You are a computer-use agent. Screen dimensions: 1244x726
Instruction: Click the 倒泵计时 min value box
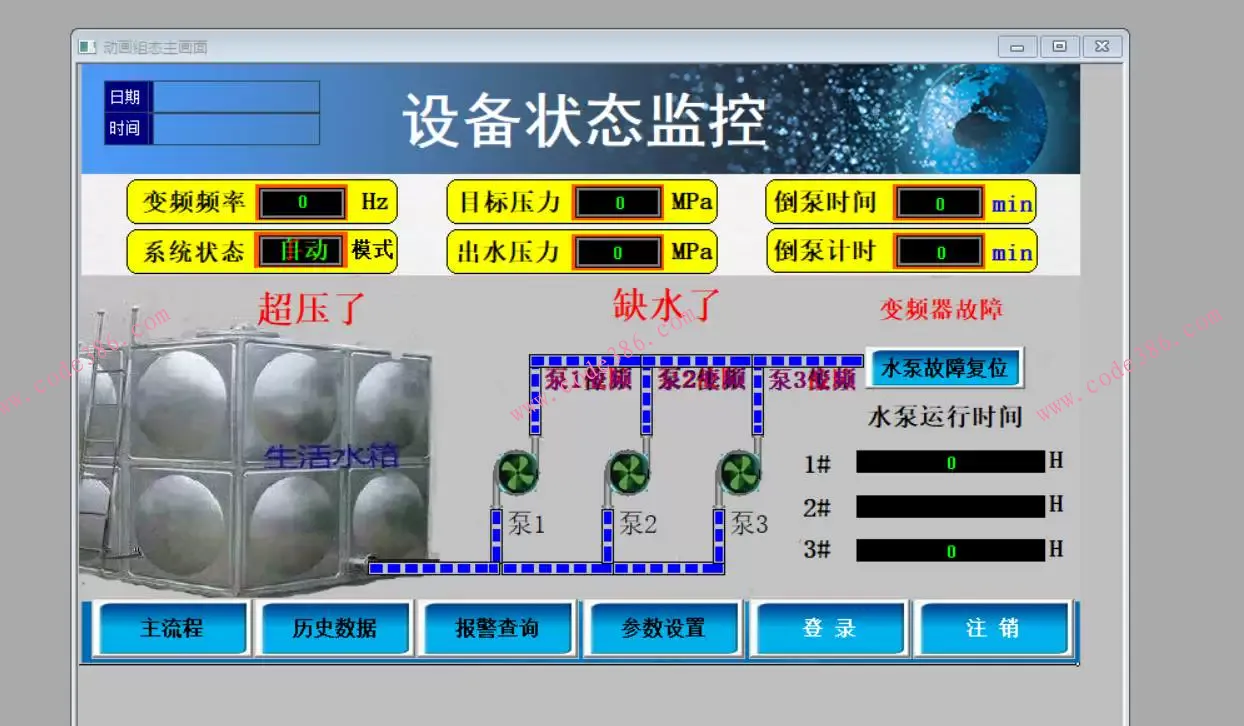(939, 252)
